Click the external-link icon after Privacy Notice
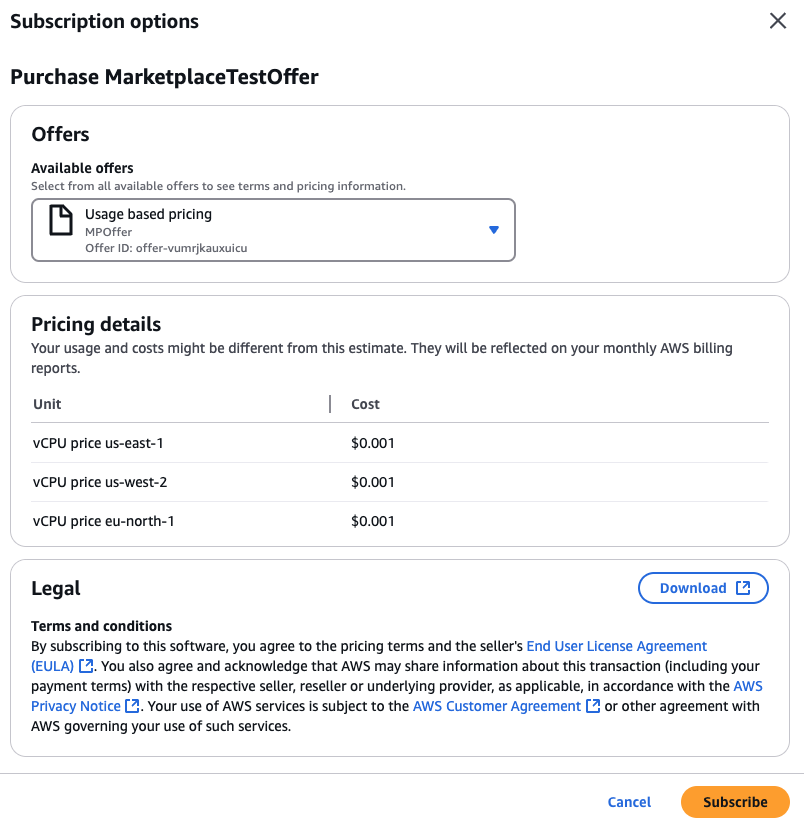This screenshot has height=824, width=804. (x=132, y=706)
